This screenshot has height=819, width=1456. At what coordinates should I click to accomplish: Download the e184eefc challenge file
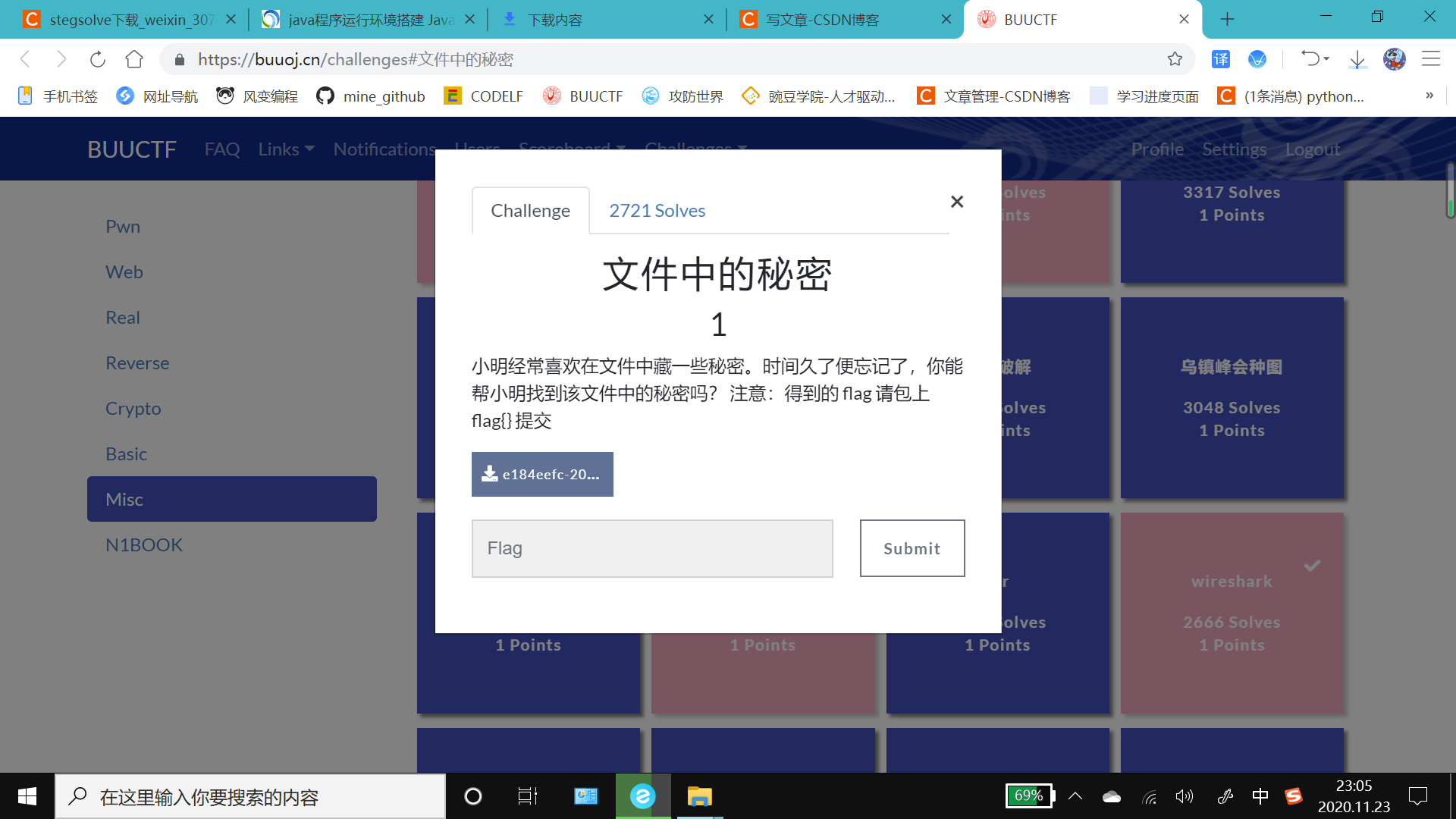click(x=542, y=475)
